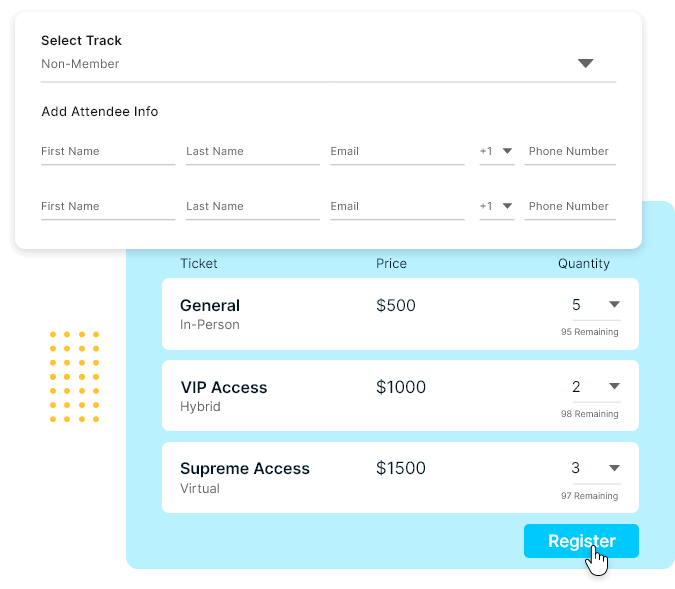Click the Register button
The image size is (675, 589).
(x=581, y=541)
